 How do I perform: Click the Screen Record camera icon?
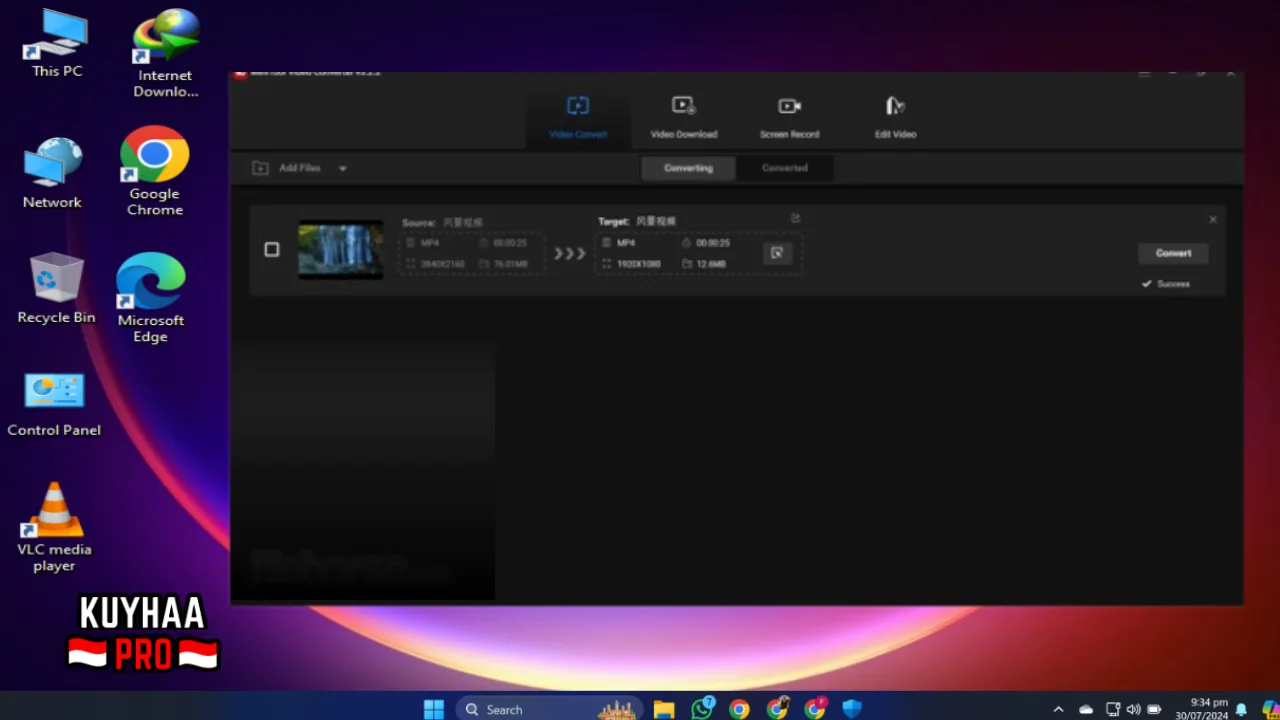(x=789, y=106)
